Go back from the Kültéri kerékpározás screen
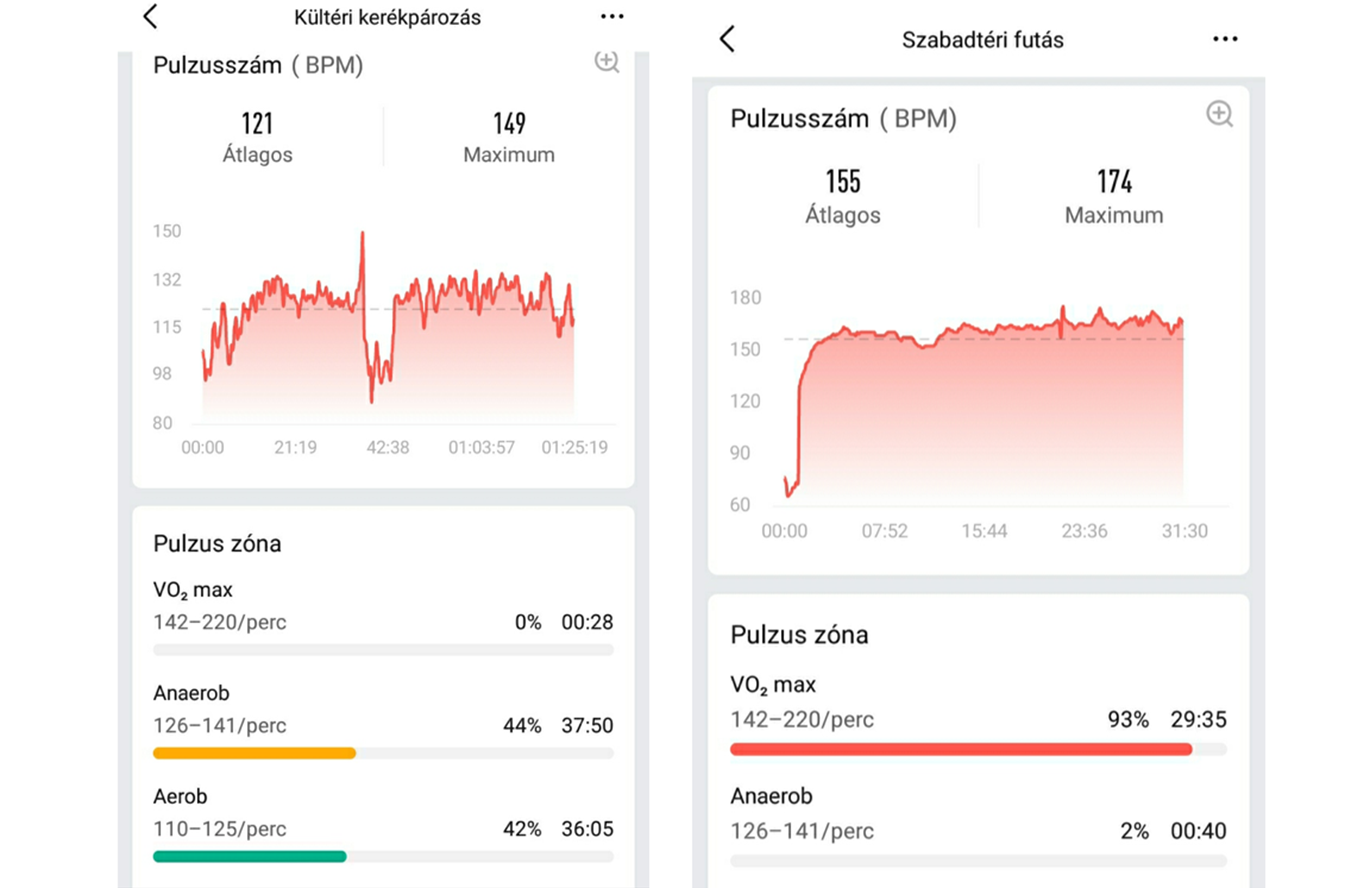Image resolution: width=1372 pixels, height=890 pixels. (x=150, y=16)
